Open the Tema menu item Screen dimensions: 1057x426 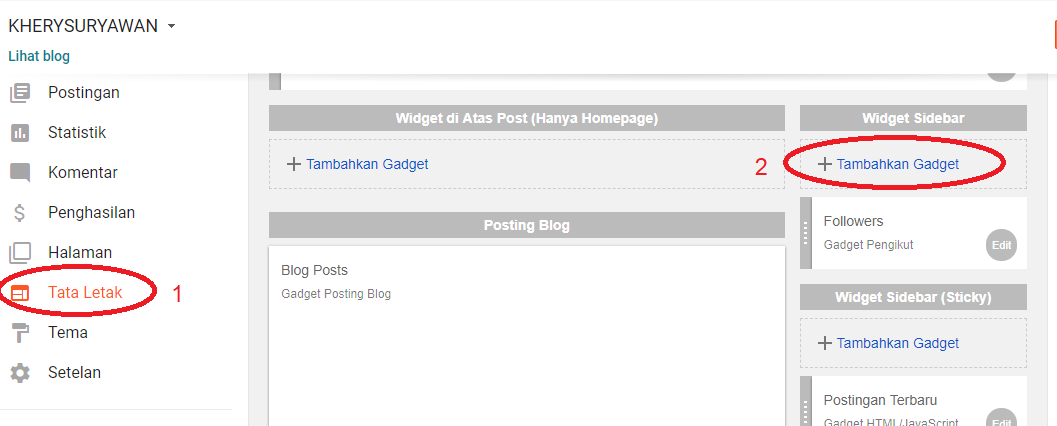[x=67, y=333]
